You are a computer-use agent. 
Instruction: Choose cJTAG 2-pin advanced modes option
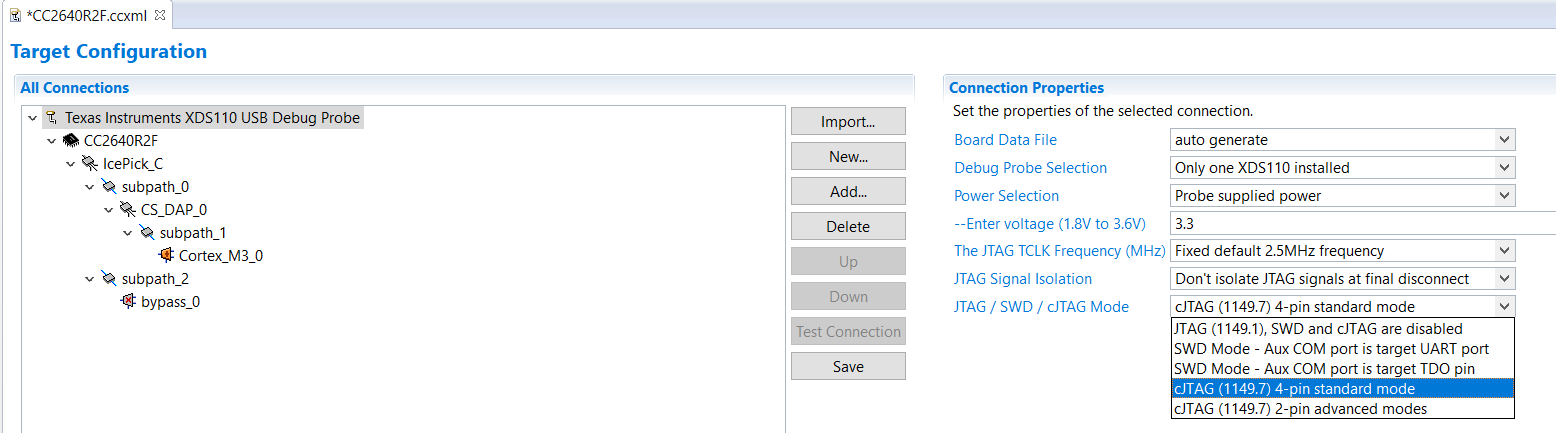[1343, 409]
